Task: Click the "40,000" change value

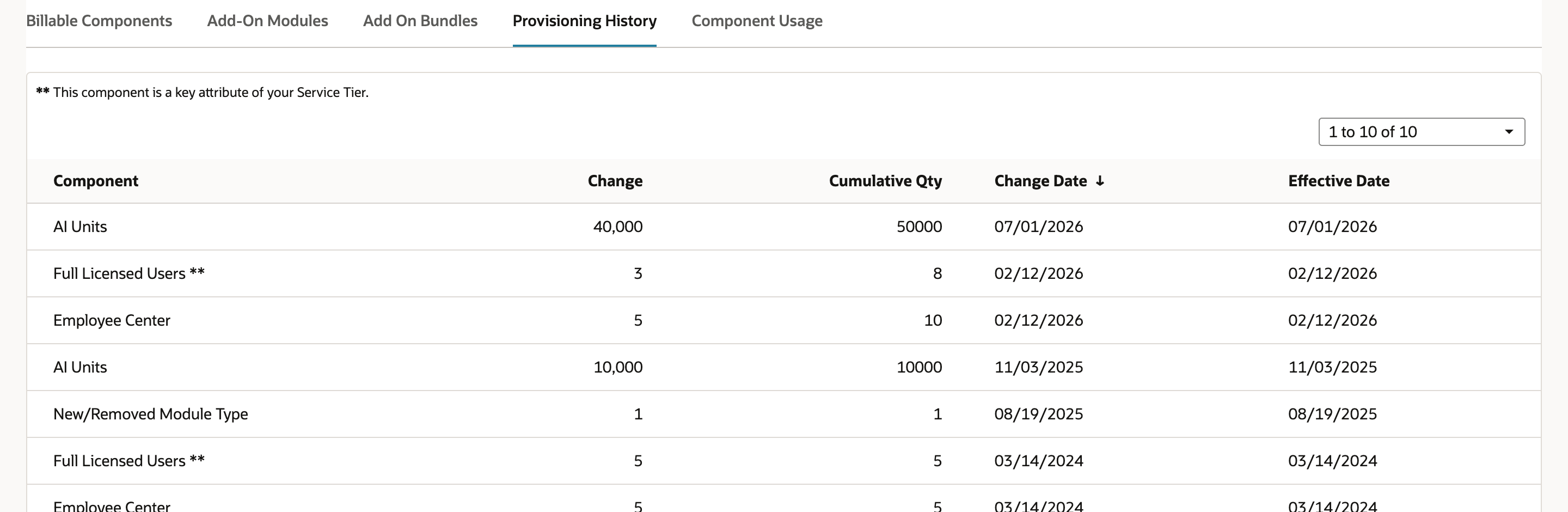Action: tap(618, 227)
